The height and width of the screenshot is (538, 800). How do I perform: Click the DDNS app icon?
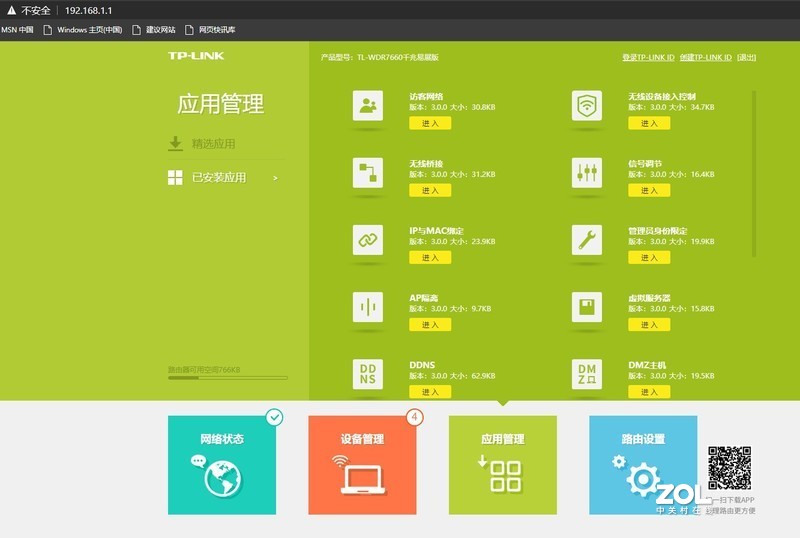point(367,374)
